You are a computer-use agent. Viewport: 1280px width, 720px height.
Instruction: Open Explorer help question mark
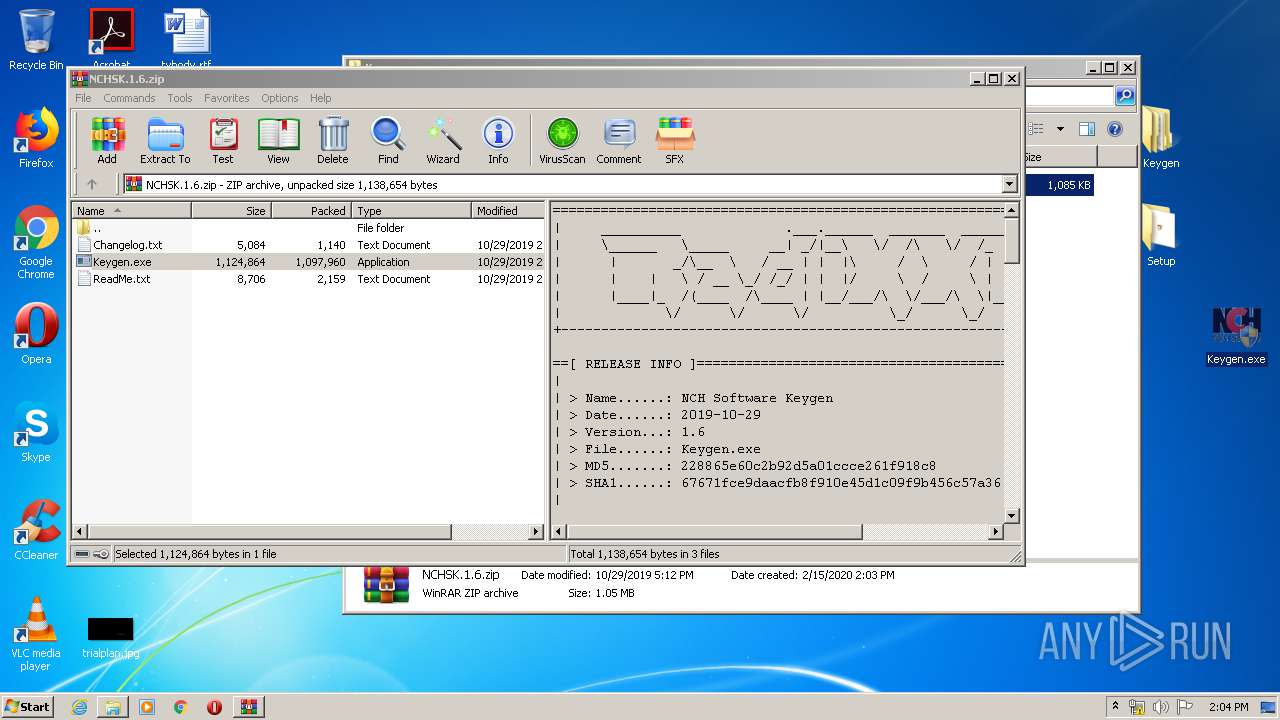(x=1115, y=128)
